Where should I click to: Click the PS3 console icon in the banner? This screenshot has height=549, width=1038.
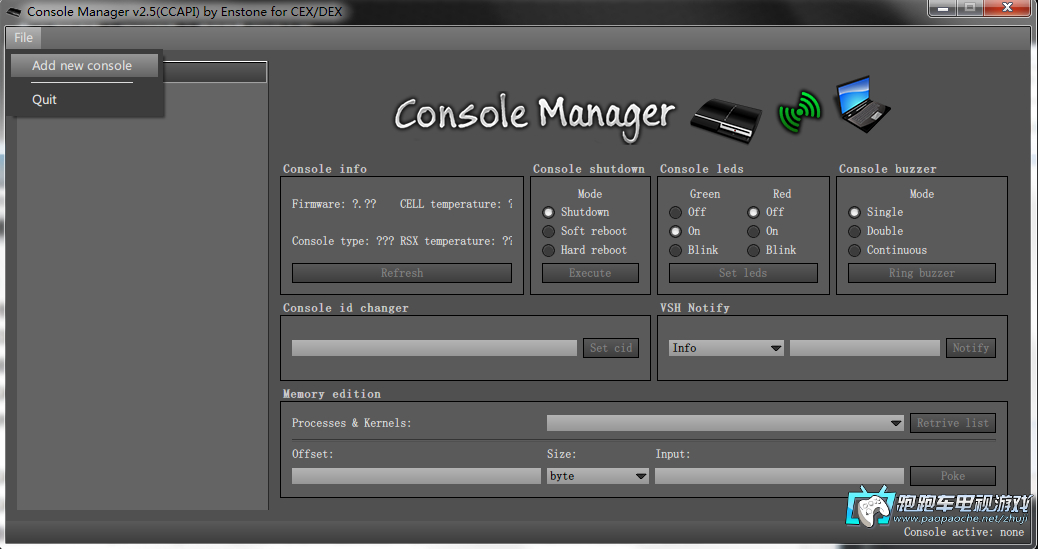pyautogui.click(x=726, y=119)
